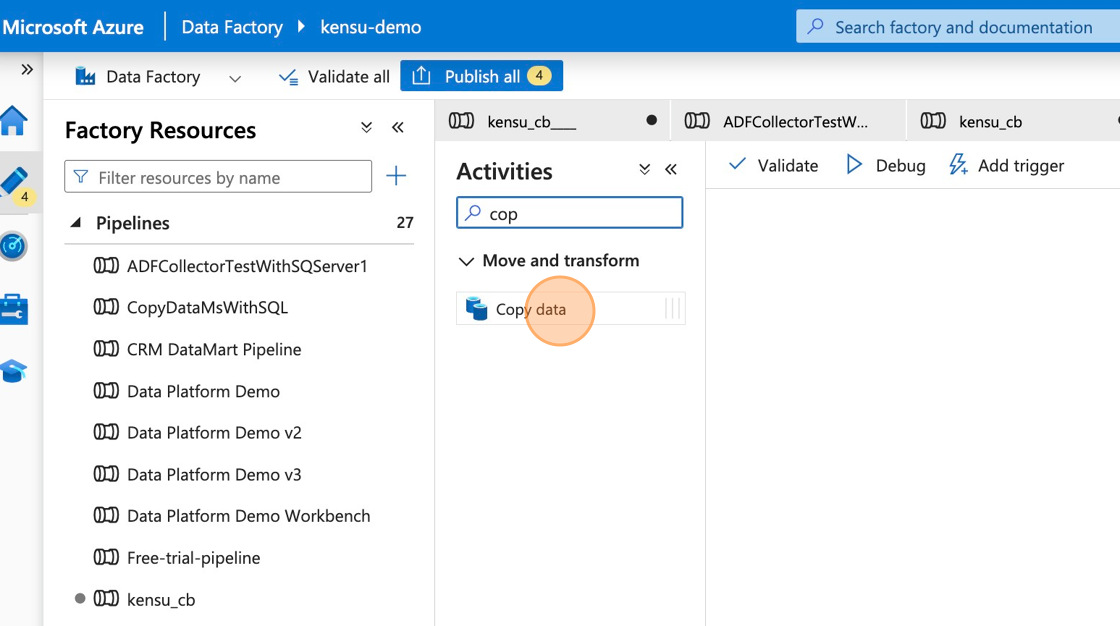Focus the Search factory and documentation box
The width and height of the screenshot is (1120, 626).
[958, 27]
